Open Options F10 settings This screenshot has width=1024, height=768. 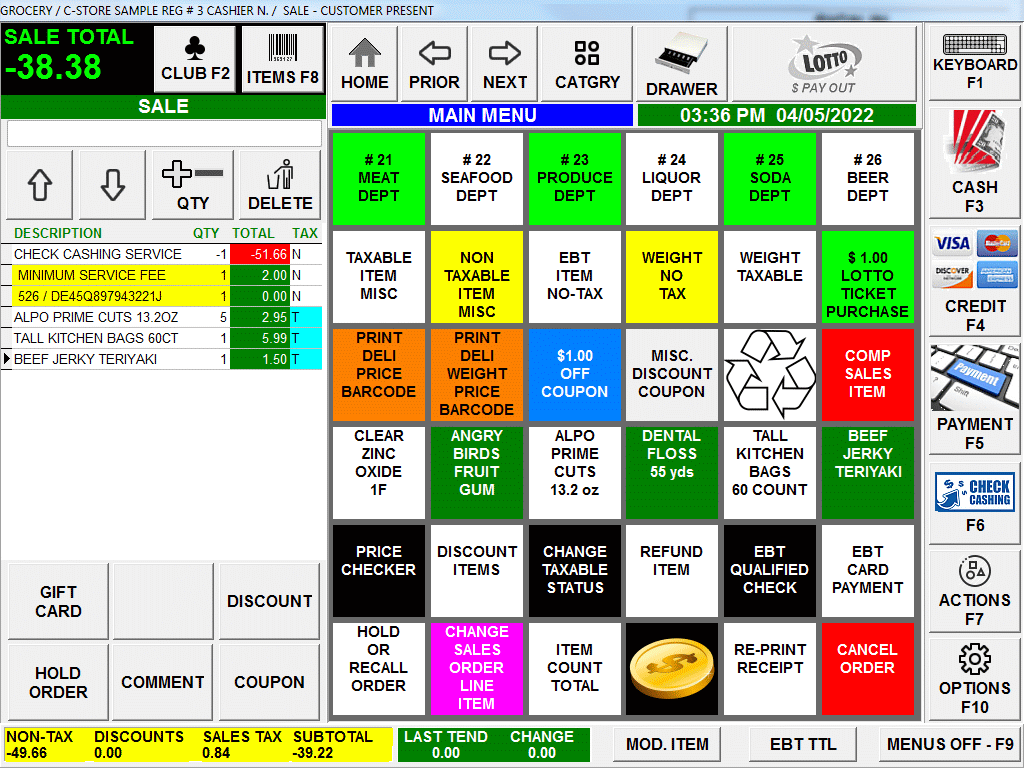point(974,679)
